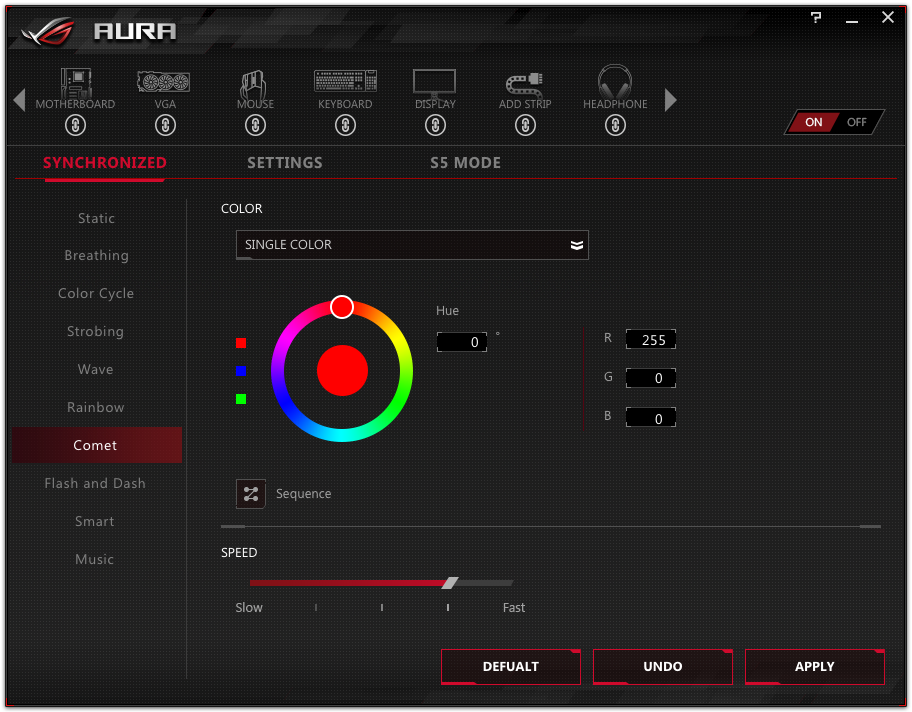Select the Display device icon

click(x=434, y=83)
